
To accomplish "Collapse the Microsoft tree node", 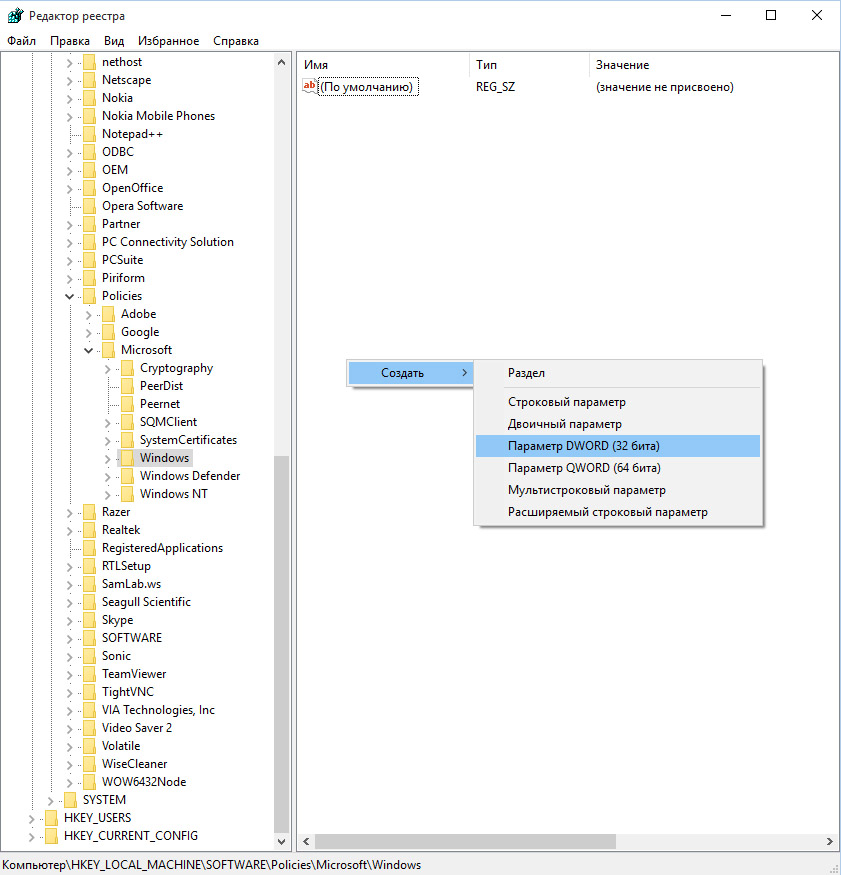I will (89, 350).
